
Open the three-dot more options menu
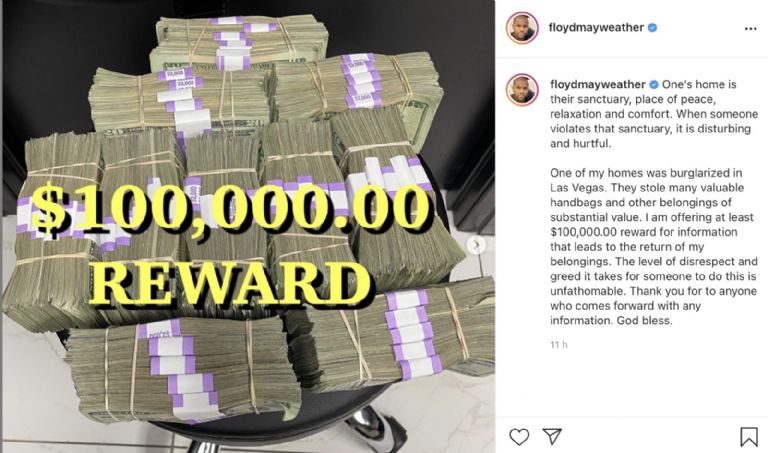click(x=750, y=29)
